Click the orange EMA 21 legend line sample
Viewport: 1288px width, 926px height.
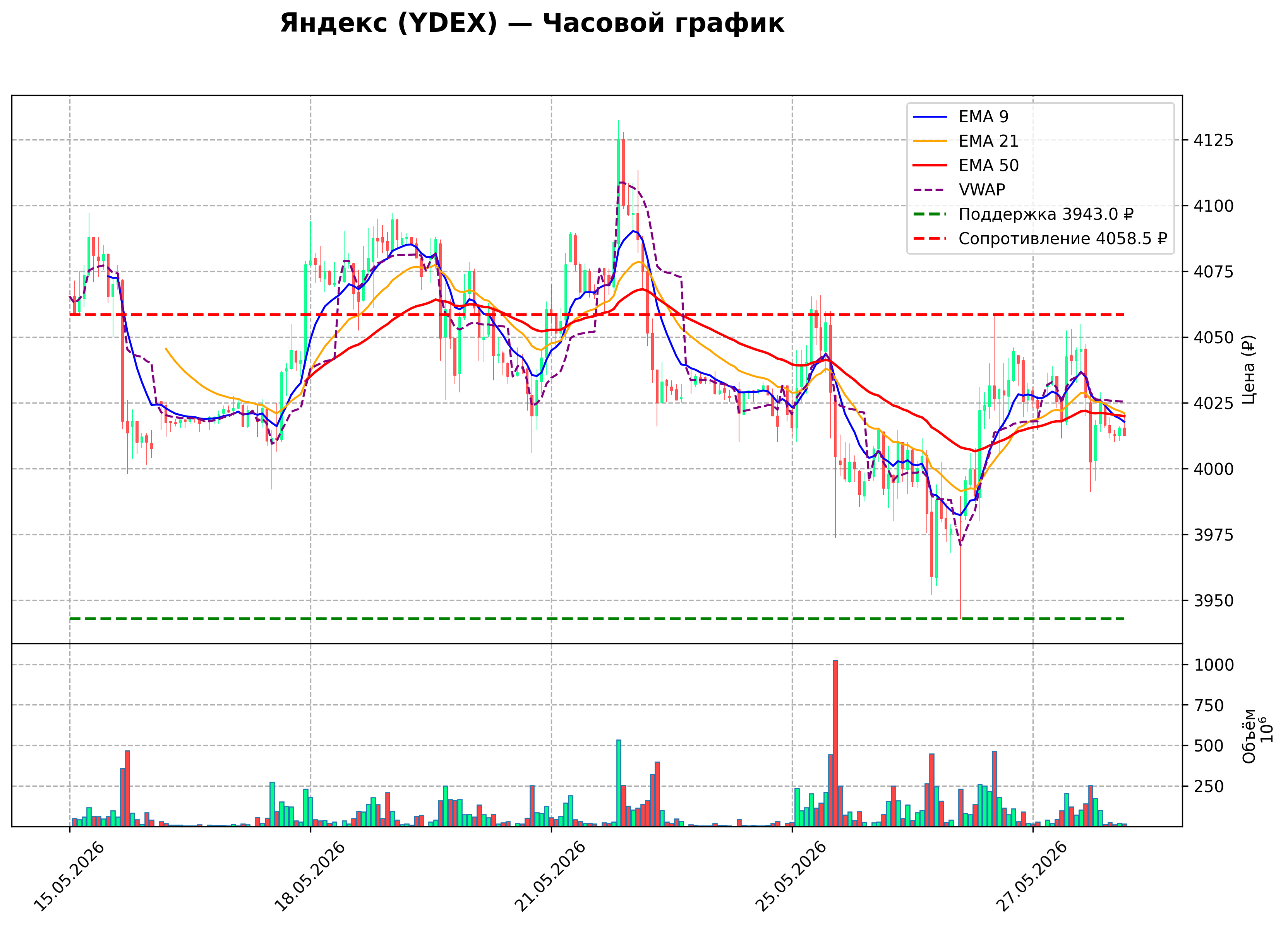click(930, 141)
